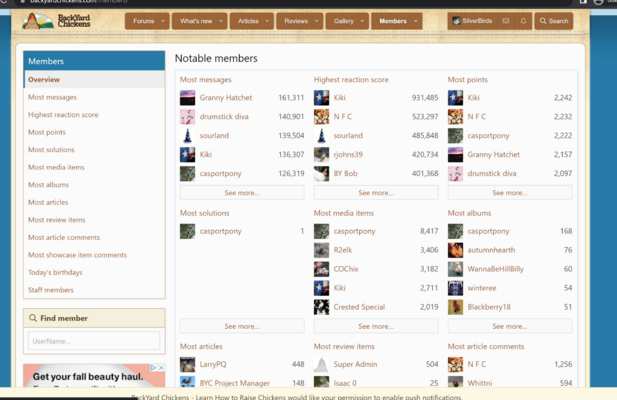Click casportpony avatar under Most points
The width and height of the screenshot is (617, 400).
point(455,135)
